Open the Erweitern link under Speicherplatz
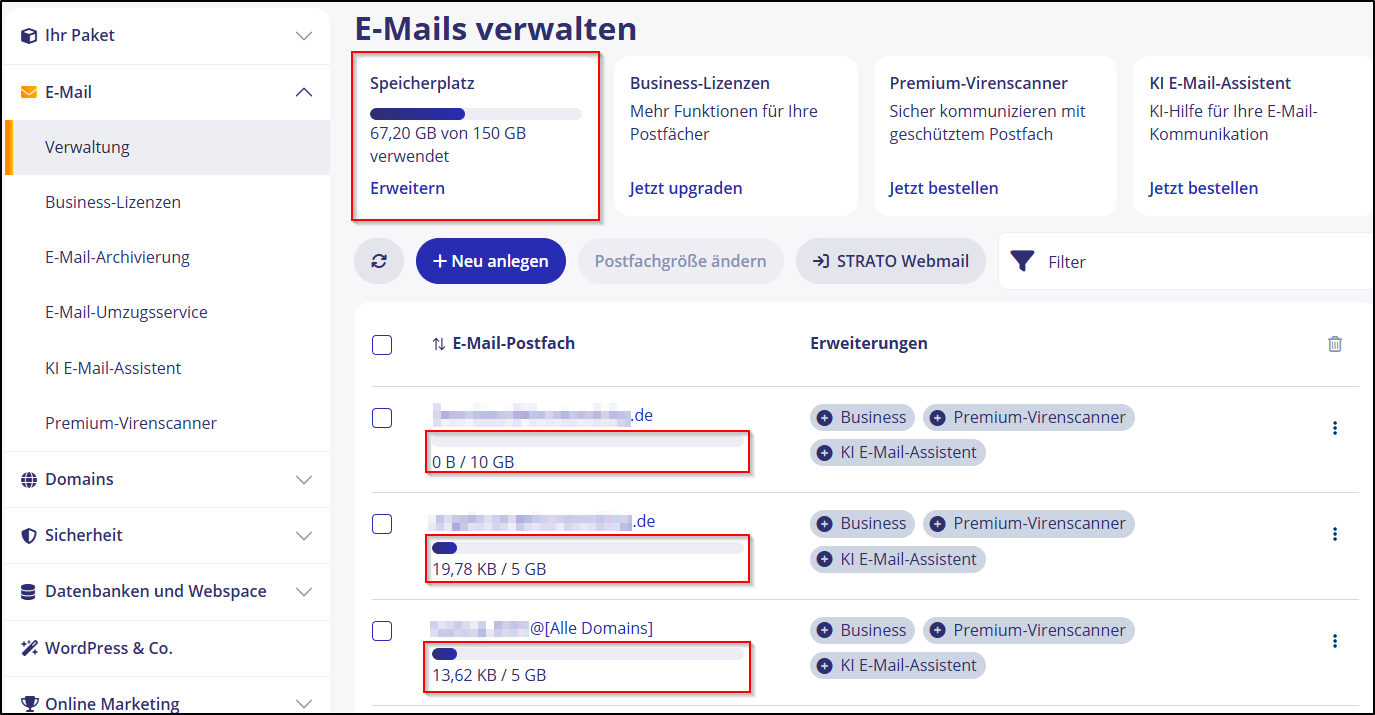Viewport: 1375px width, 715px height. tap(407, 187)
